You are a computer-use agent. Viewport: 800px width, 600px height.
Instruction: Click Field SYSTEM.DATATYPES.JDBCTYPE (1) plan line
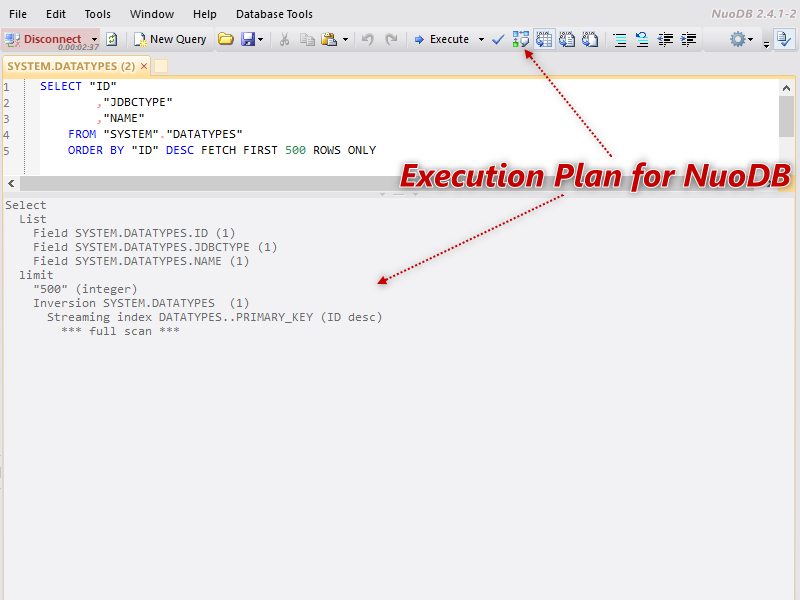(155, 247)
